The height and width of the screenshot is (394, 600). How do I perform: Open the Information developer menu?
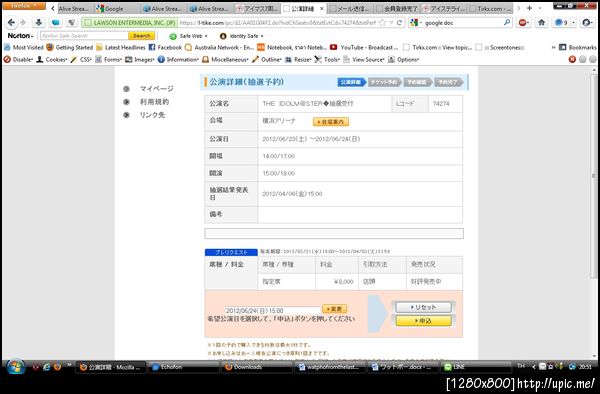pyautogui.click(x=178, y=59)
